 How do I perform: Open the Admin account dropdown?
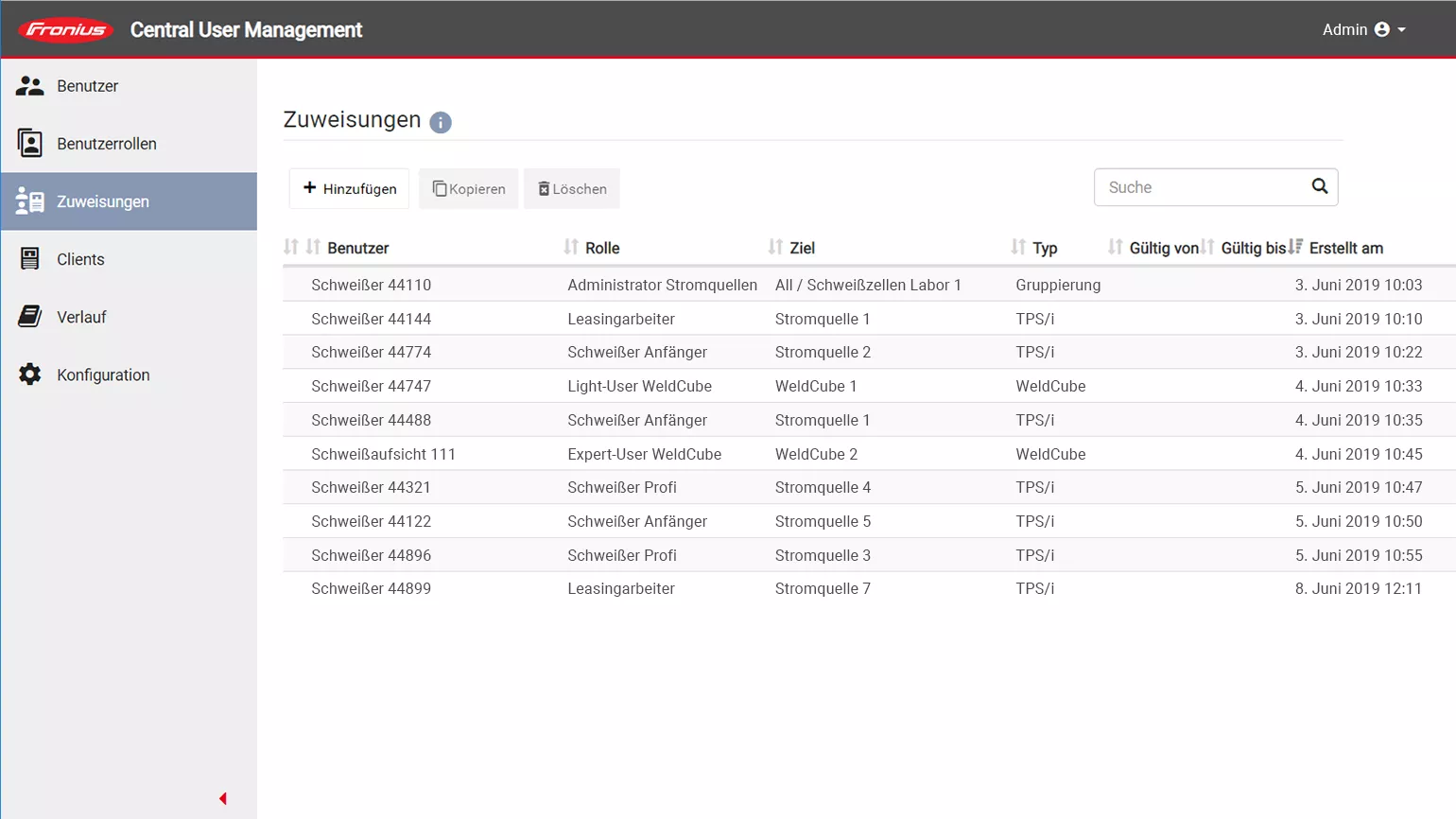[1363, 30]
